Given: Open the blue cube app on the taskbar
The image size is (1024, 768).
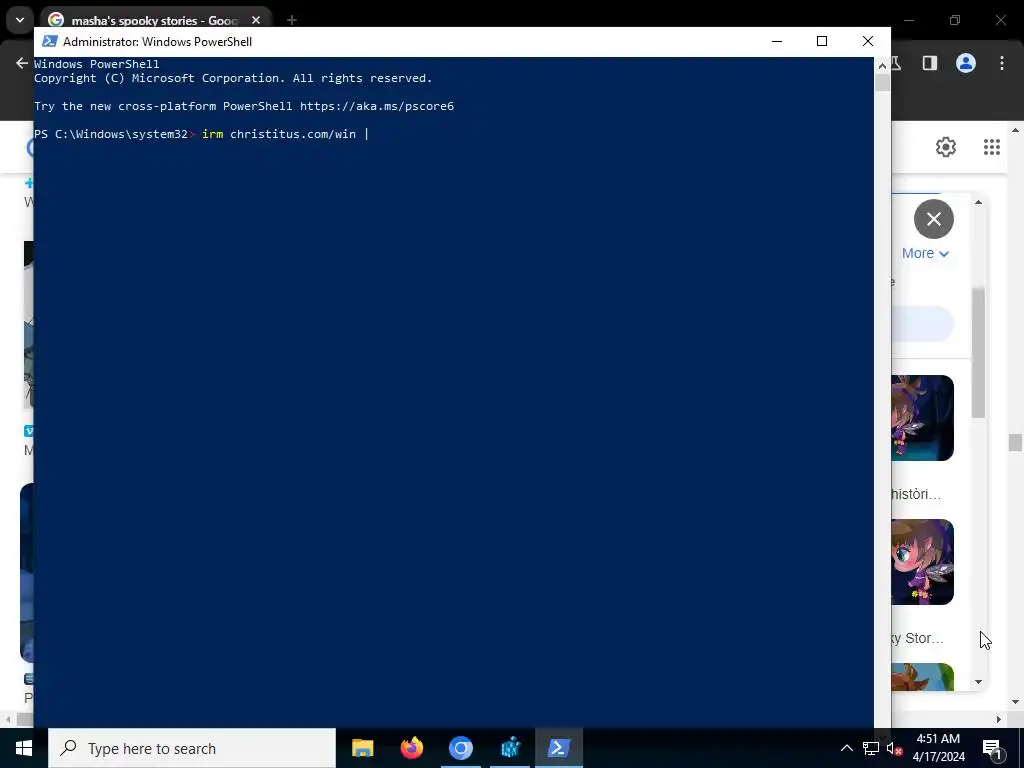Looking at the screenshot, I should point(510,748).
